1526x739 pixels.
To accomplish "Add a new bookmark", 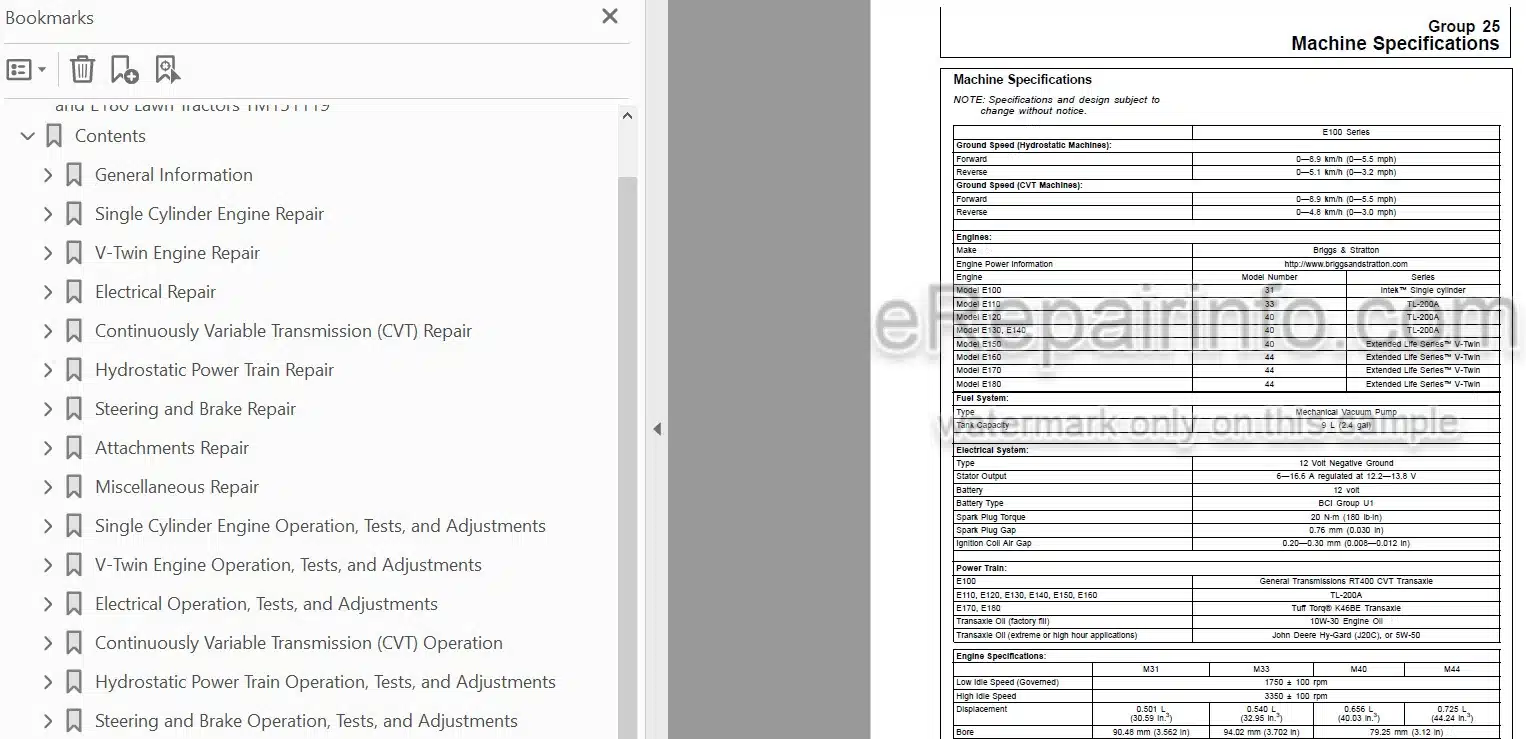I will tap(125, 69).
